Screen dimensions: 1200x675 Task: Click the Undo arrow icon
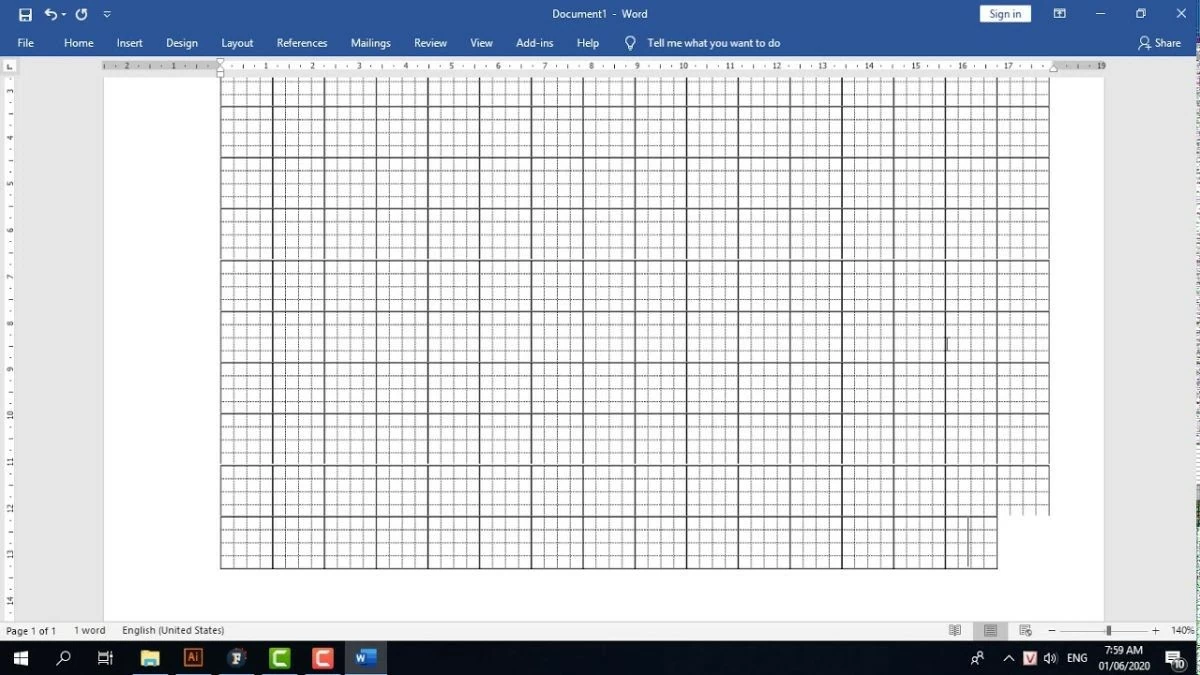click(50, 14)
